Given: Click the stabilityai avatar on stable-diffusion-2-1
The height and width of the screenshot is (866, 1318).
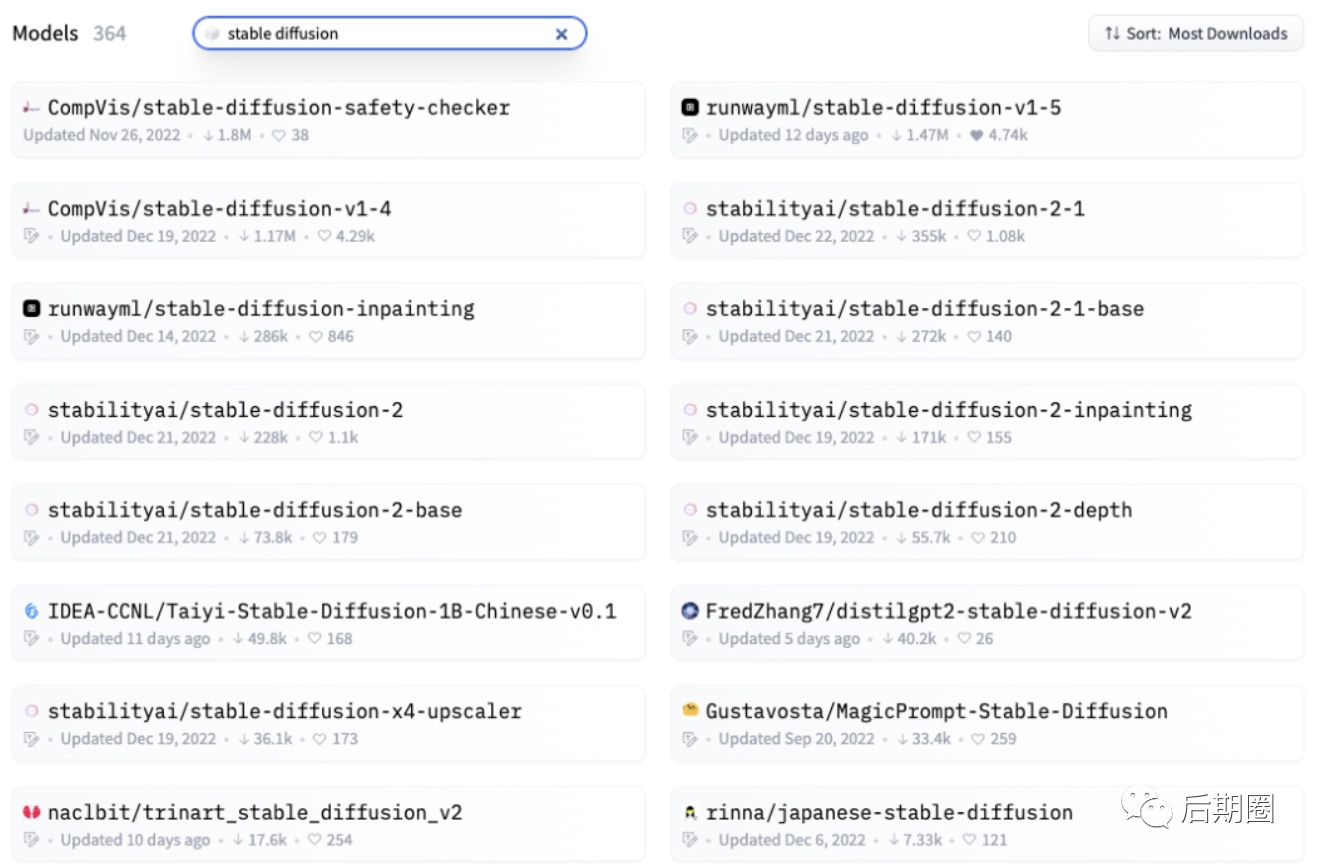Looking at the screenshot, I should (x=690, y=209).
